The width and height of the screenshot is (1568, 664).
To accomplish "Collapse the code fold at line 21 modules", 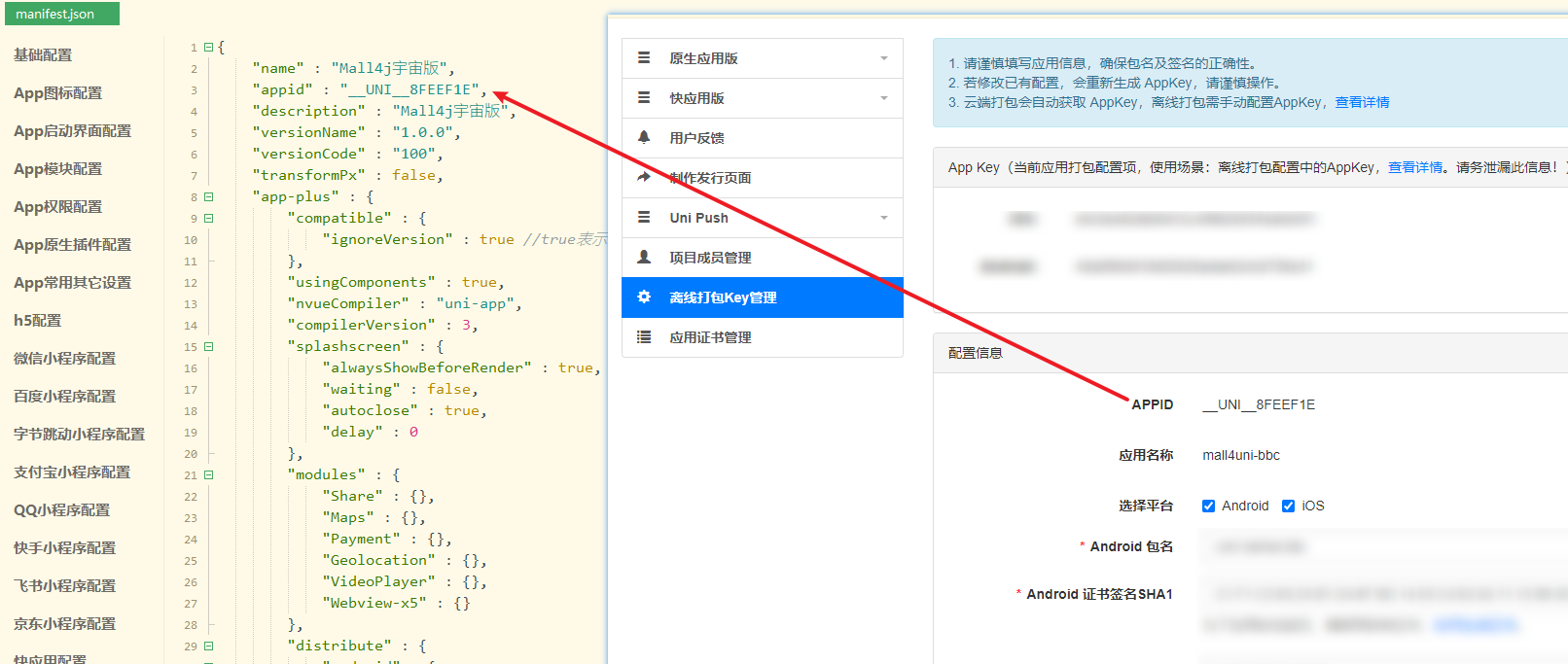I will tap(208, 475).
